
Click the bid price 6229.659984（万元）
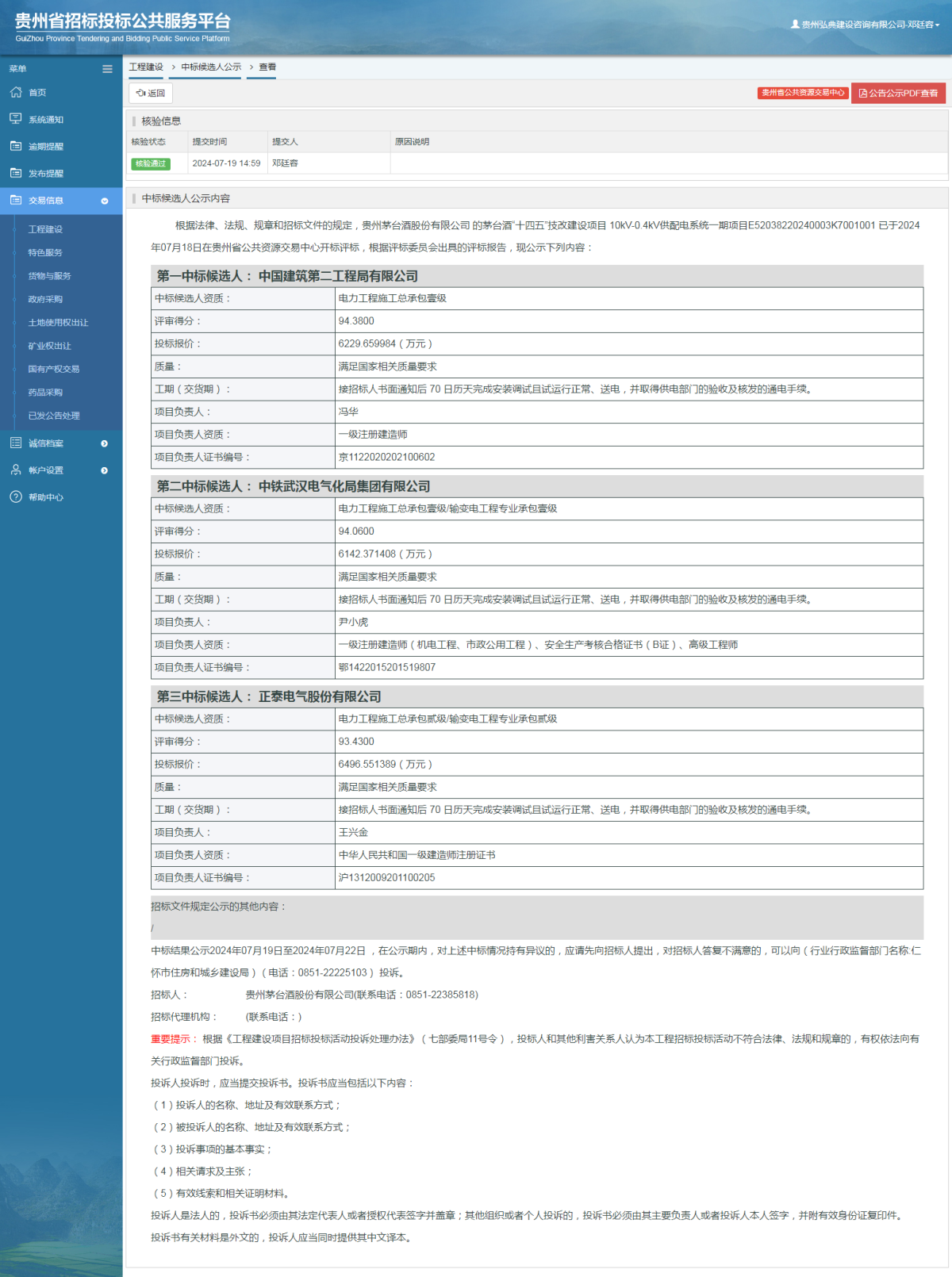tap(386, 343)
